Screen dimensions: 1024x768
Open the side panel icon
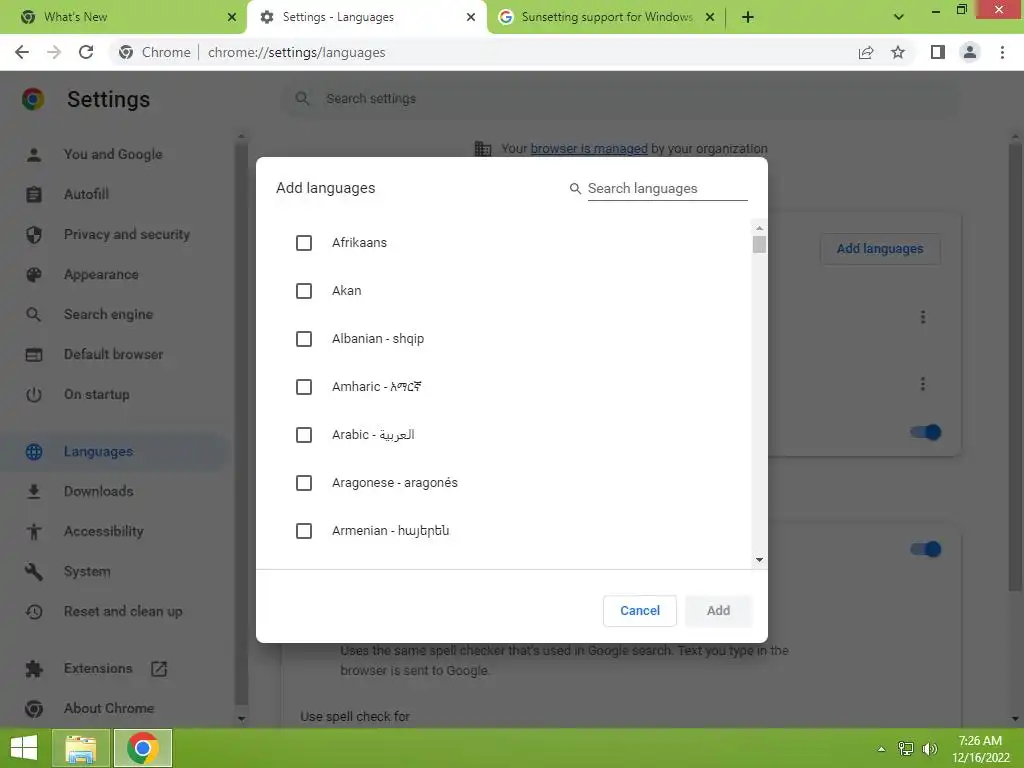click(x=938, y=52)
